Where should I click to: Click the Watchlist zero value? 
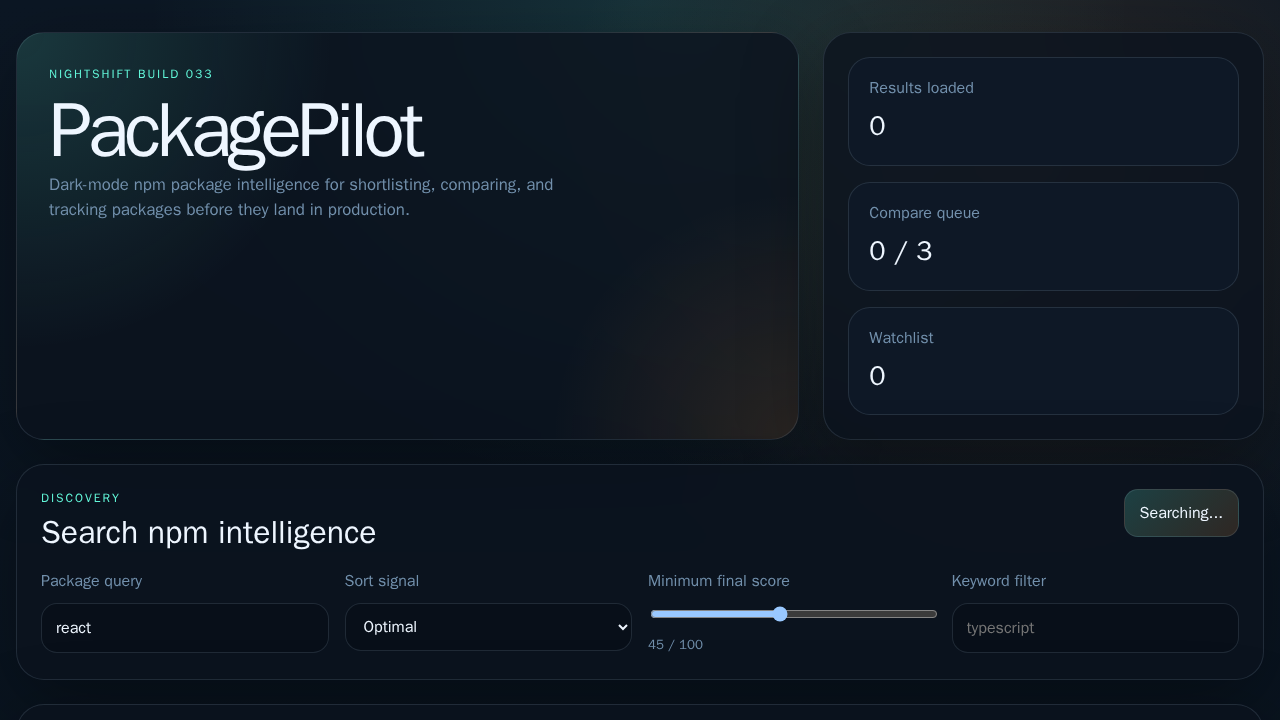tap(877, 376)
